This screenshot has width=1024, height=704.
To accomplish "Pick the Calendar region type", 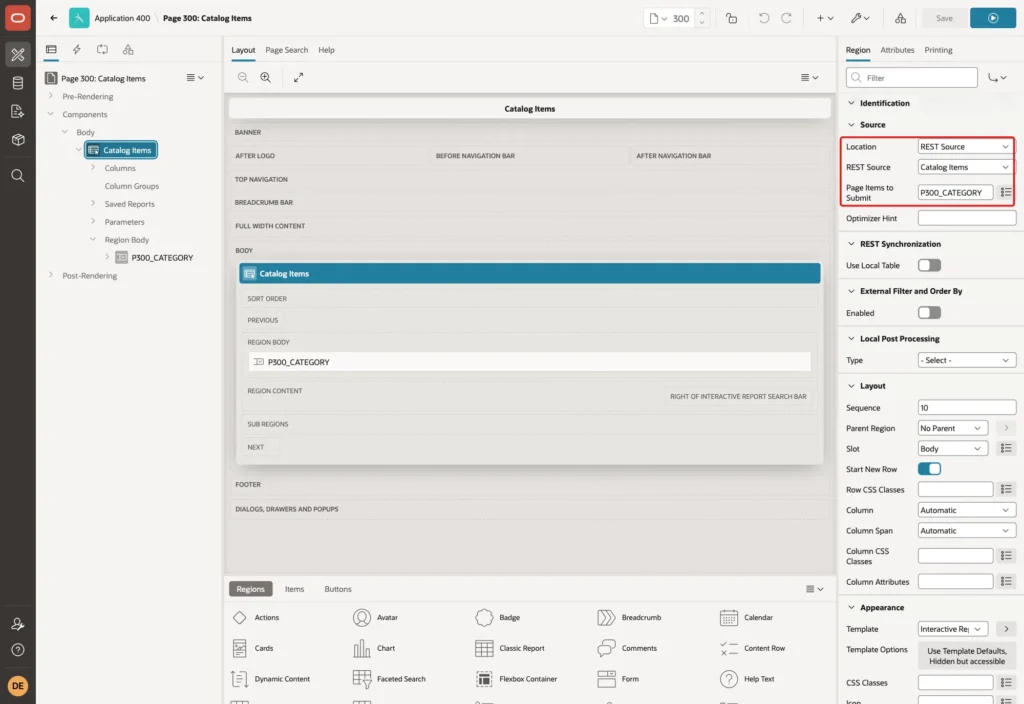I will (x=746, y=618).
